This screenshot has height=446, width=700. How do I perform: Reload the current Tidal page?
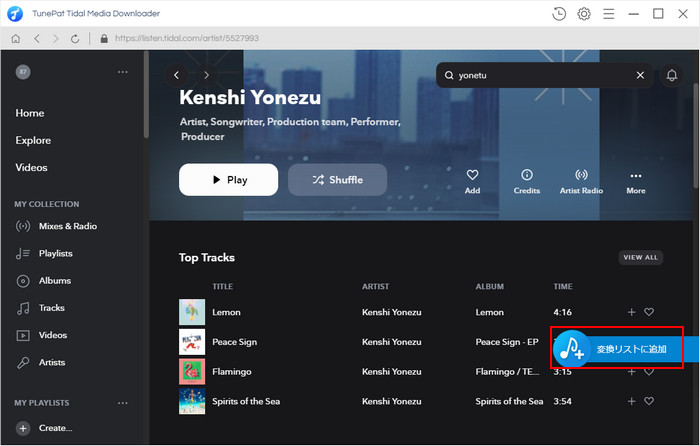75,38
